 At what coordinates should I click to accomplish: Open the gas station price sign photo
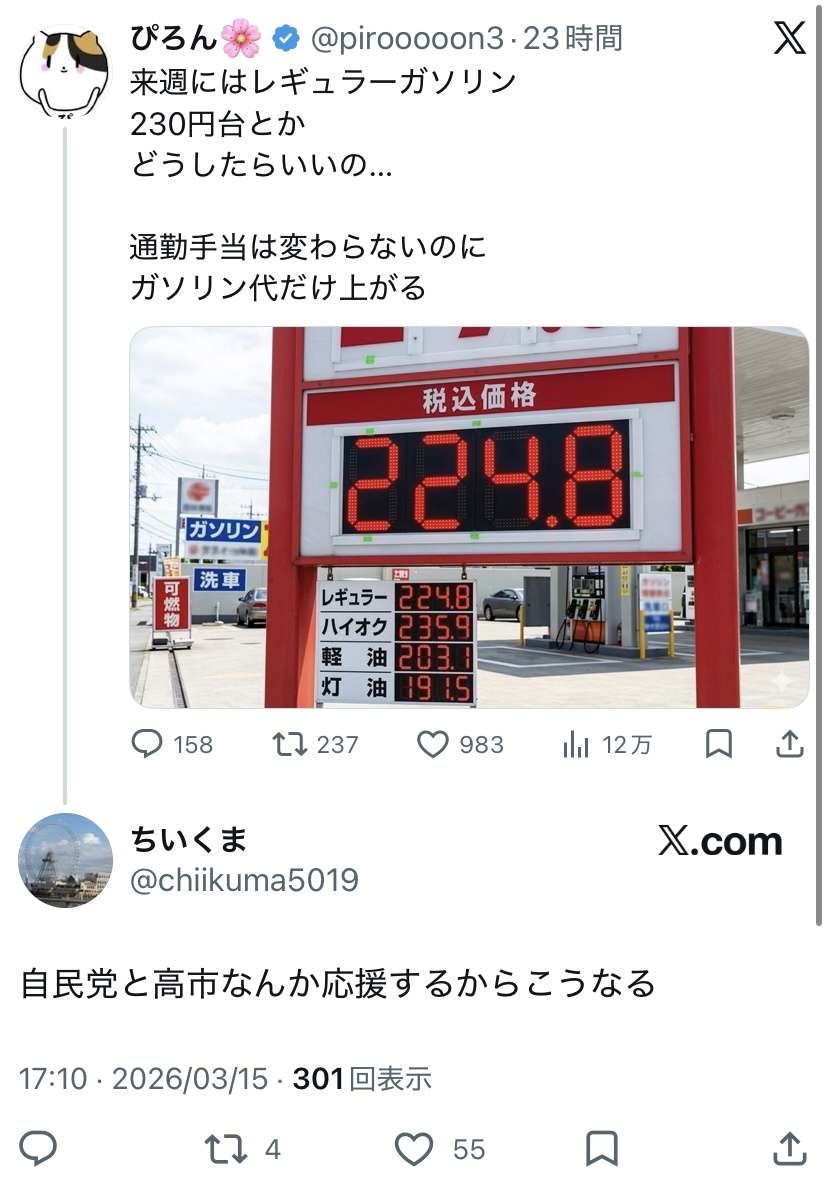pyautogui.click(x=469, y=518)
